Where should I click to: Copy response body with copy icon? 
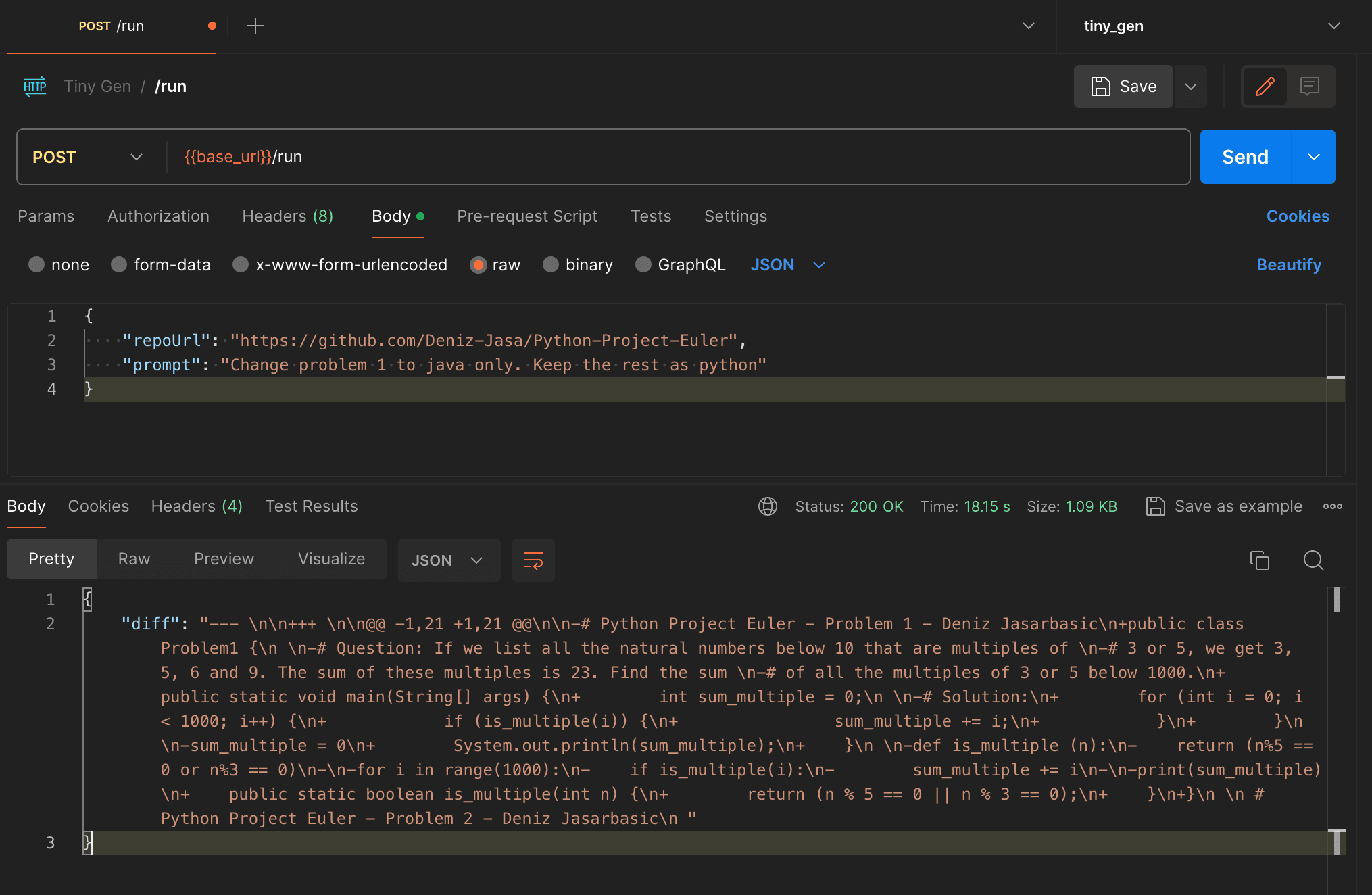coord(1260,560)
